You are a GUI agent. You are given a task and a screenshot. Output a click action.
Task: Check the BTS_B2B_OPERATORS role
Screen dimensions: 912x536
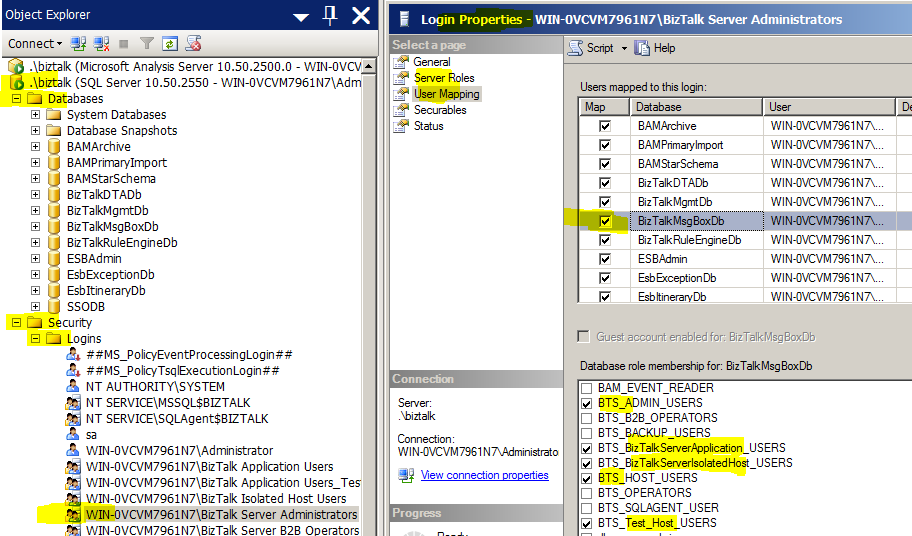pos(586,419)
